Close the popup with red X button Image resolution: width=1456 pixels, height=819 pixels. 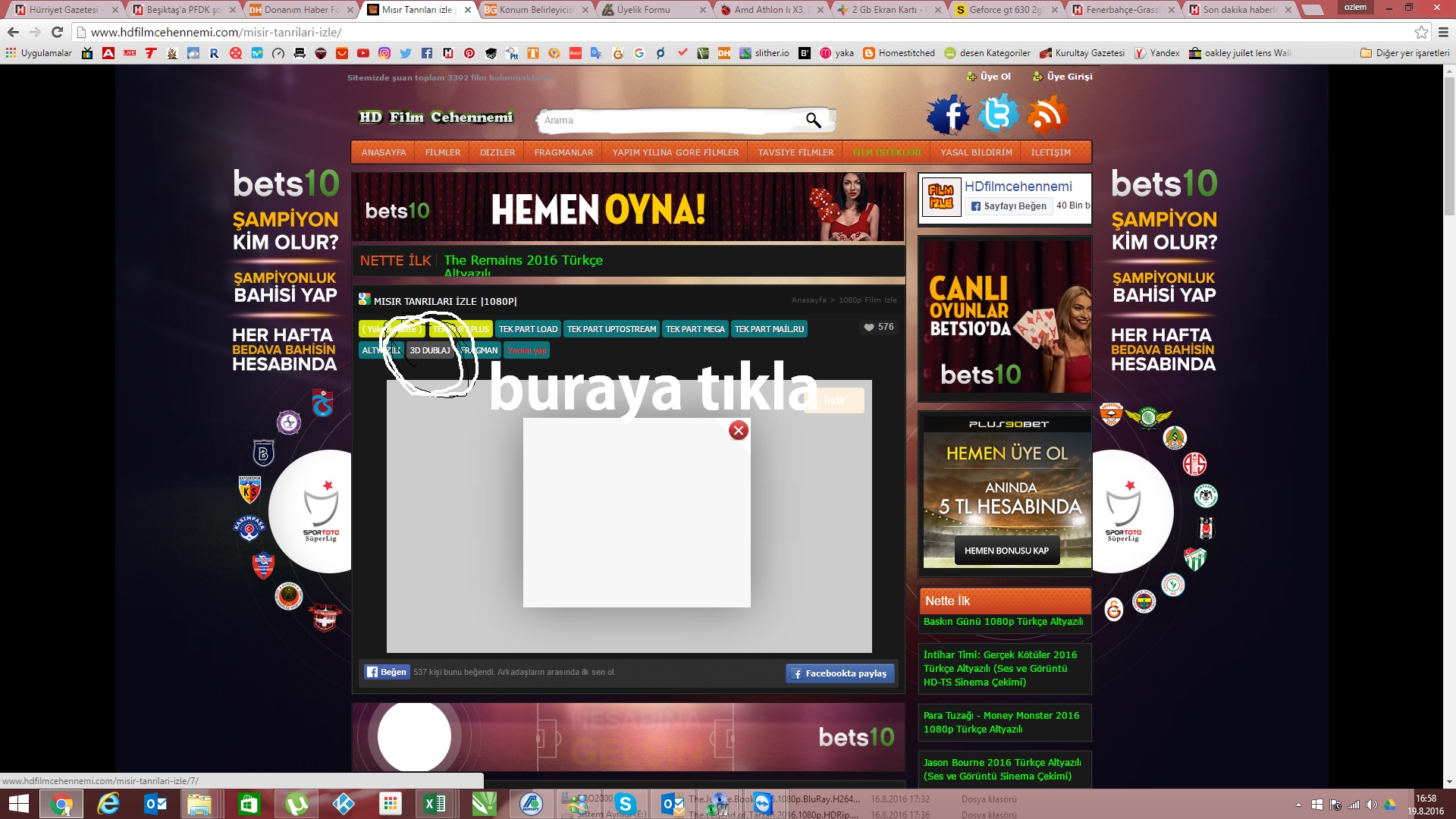point(739,431)
